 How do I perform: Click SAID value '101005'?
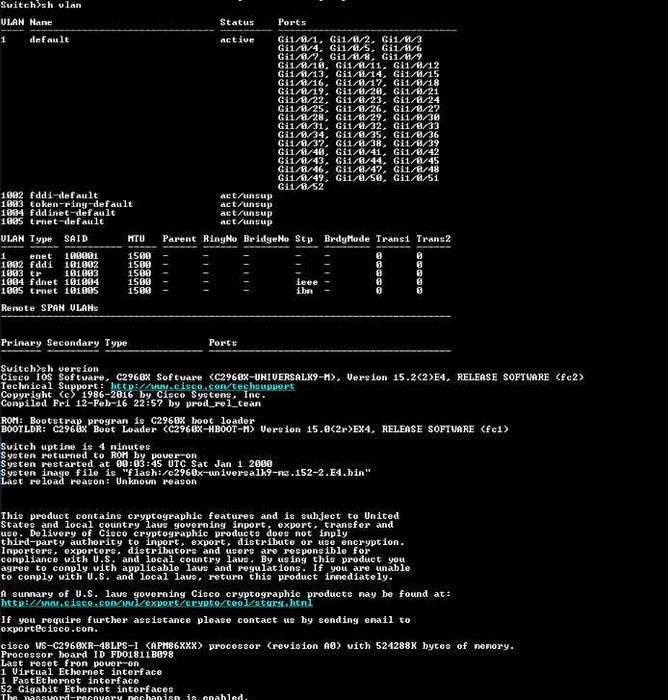click(81, 291)
